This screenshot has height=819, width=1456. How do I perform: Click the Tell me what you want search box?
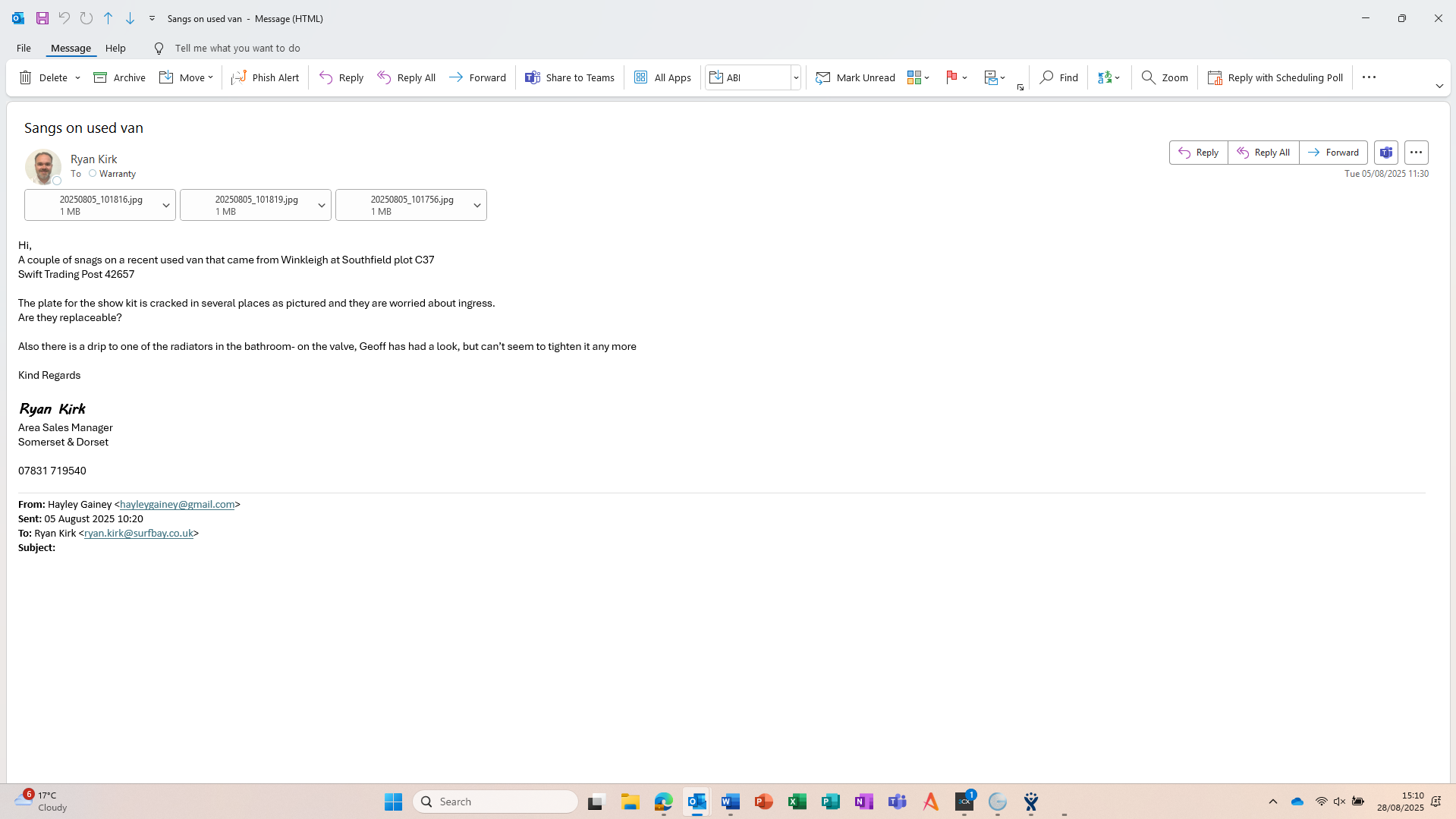[237, 48]
